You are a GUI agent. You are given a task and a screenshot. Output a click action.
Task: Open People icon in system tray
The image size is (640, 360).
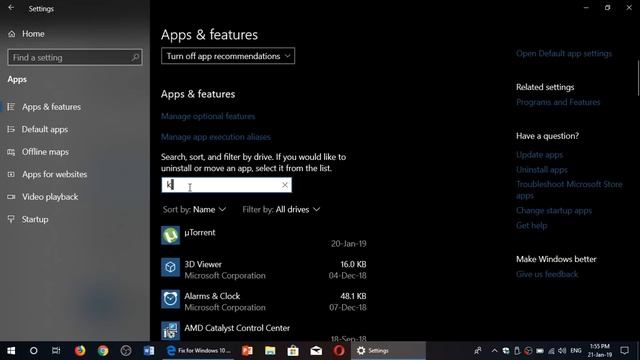click(x=478, y=351)
